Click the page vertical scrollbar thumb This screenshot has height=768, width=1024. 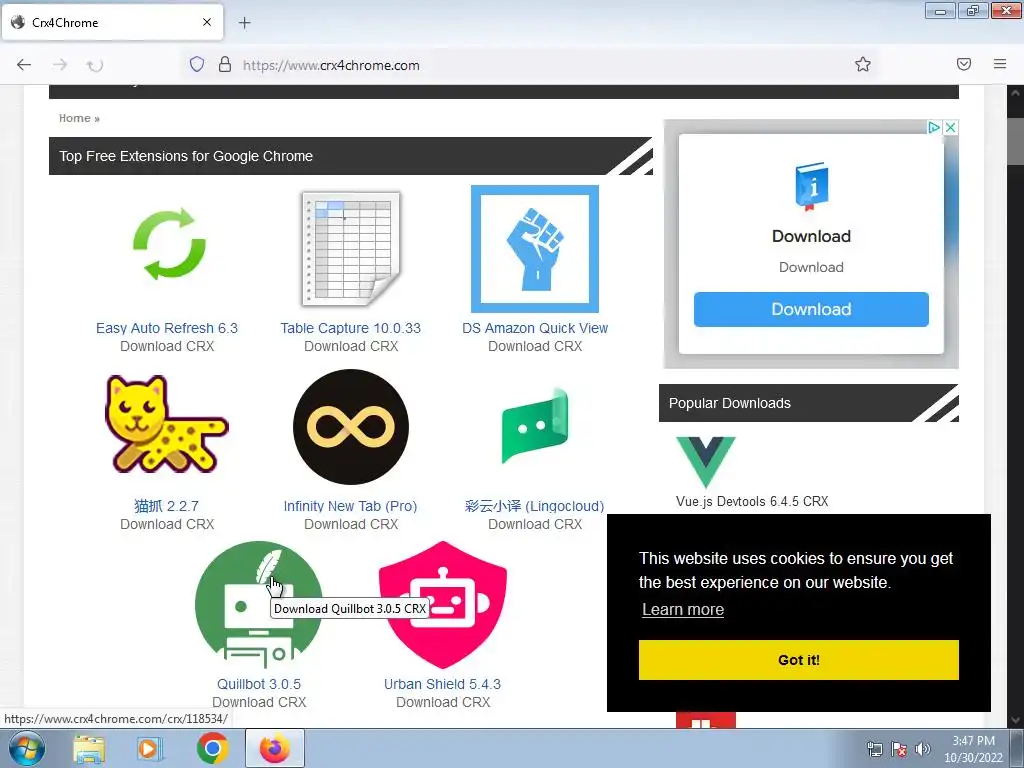click(1015, 140)
